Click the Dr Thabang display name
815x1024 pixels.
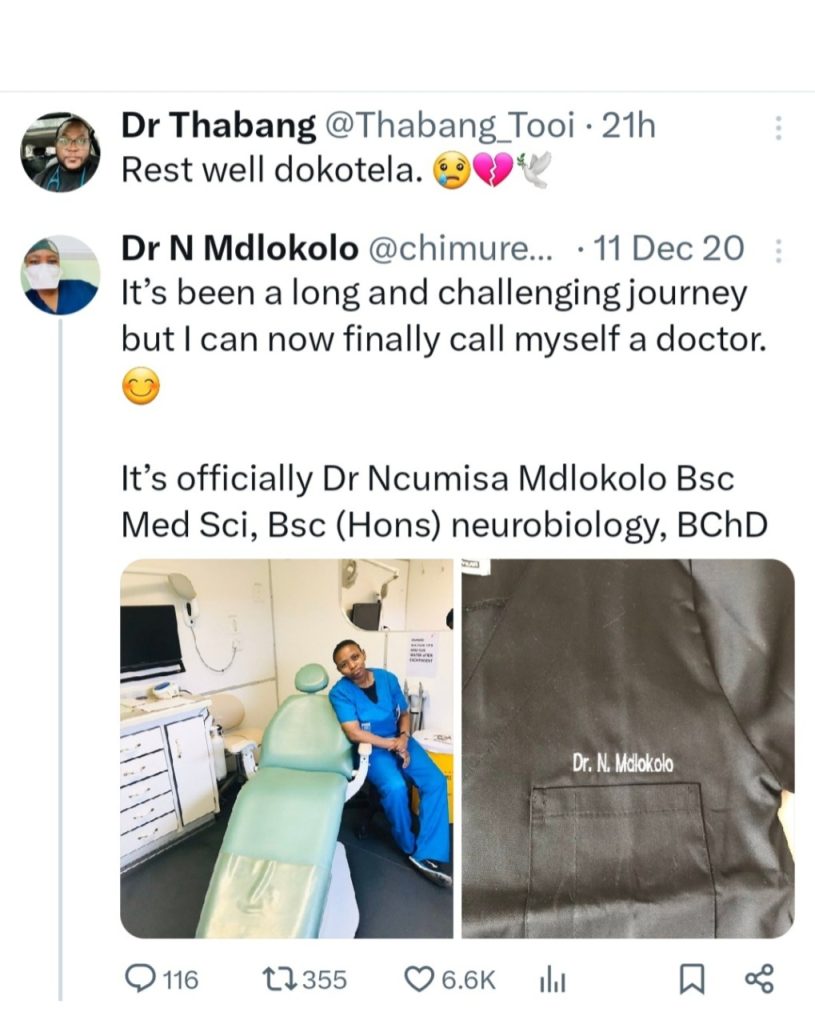point(215,126)
